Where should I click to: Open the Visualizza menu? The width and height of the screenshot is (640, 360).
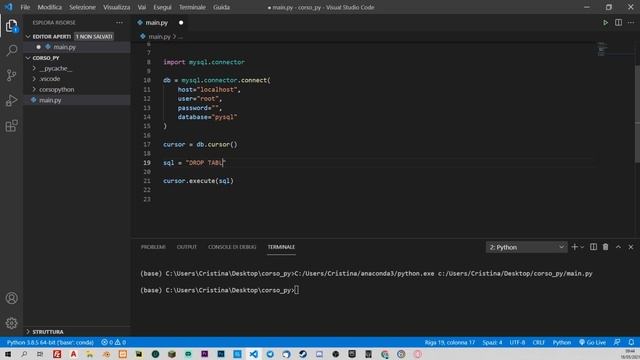point(116,7)
